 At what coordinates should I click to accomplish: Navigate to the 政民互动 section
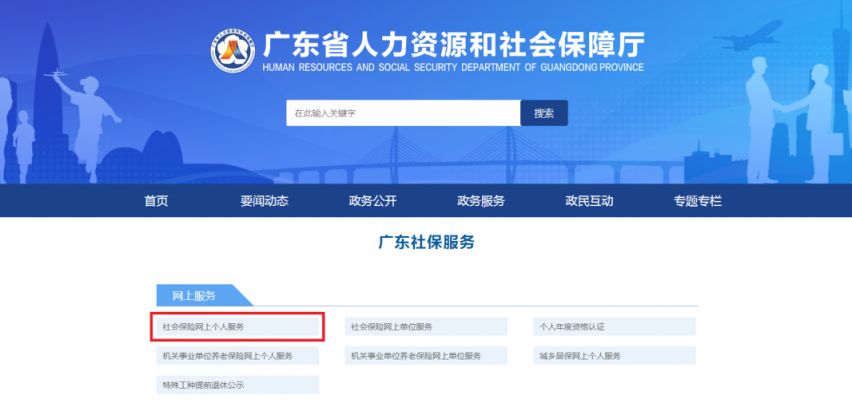pos(589,201)
